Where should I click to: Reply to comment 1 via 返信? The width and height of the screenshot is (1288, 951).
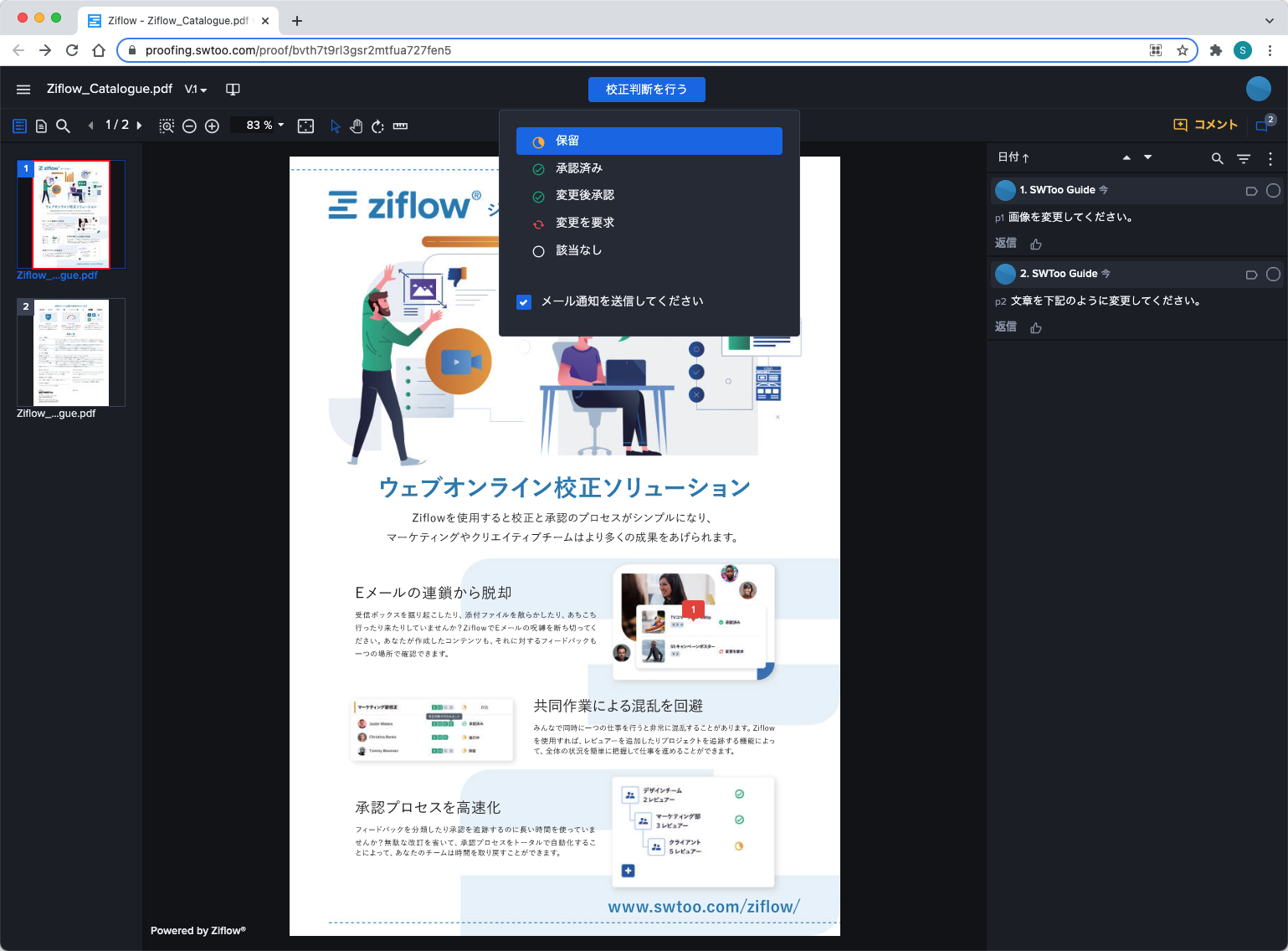1006,243
